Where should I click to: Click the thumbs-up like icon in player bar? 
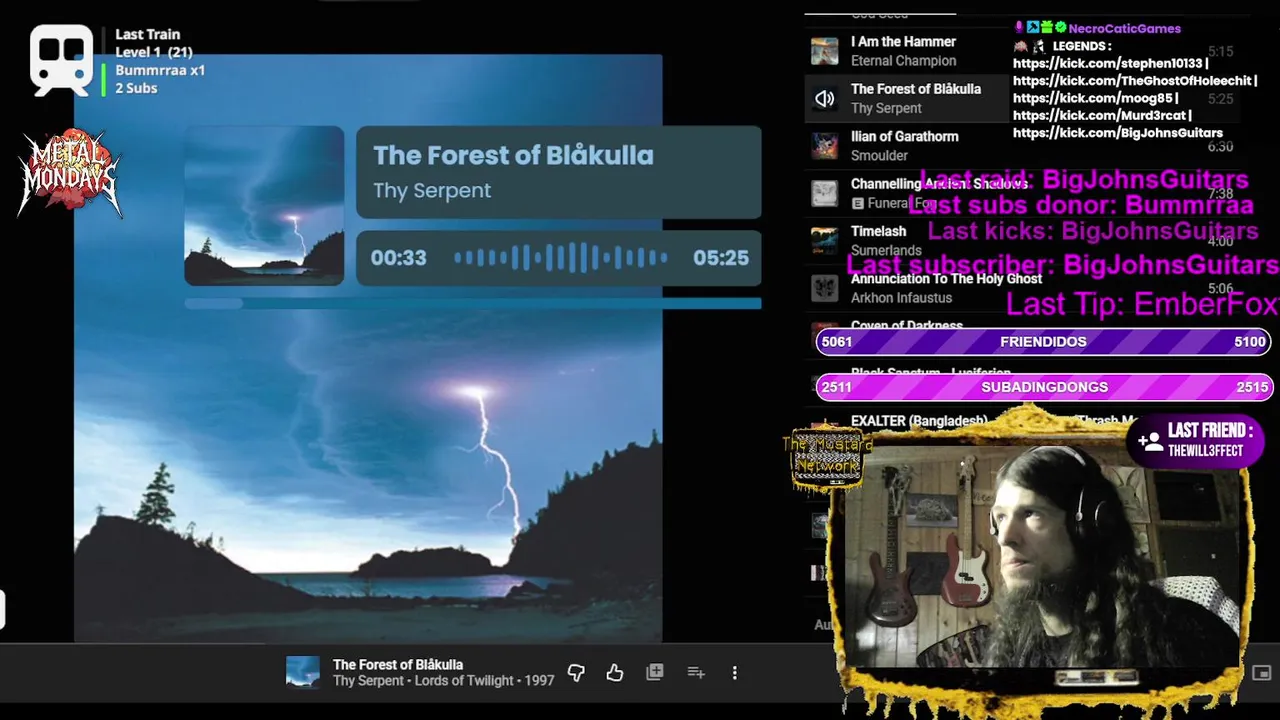pos(615,673)
